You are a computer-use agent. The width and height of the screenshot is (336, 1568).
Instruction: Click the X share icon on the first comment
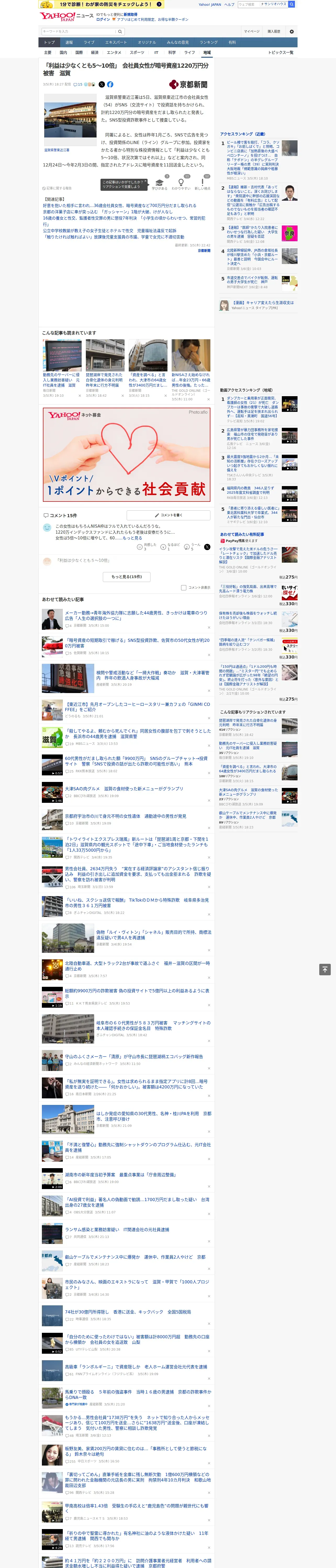[x=207, y=547]
